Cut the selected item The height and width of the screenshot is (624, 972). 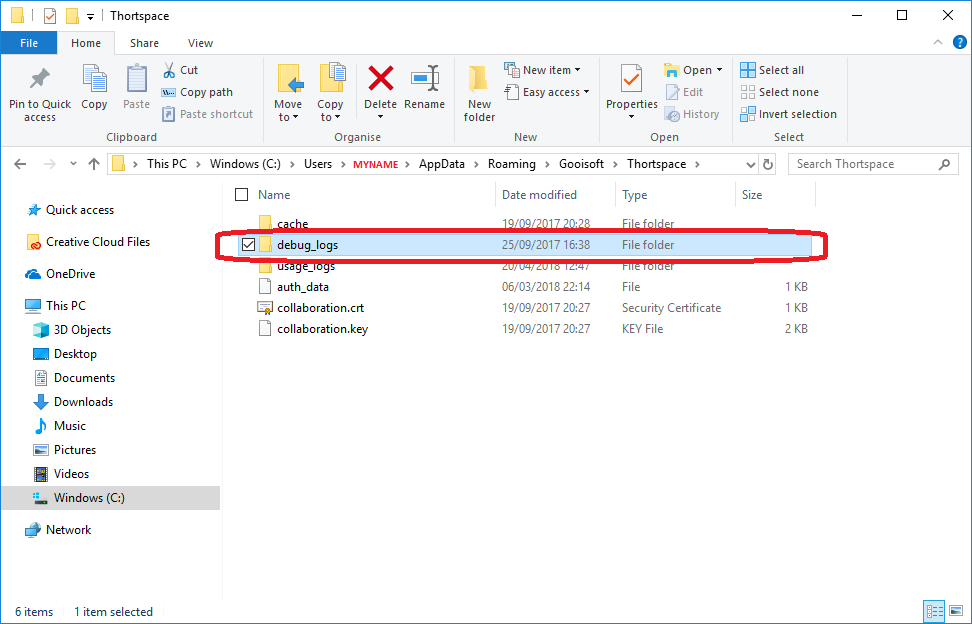(180, 70)
